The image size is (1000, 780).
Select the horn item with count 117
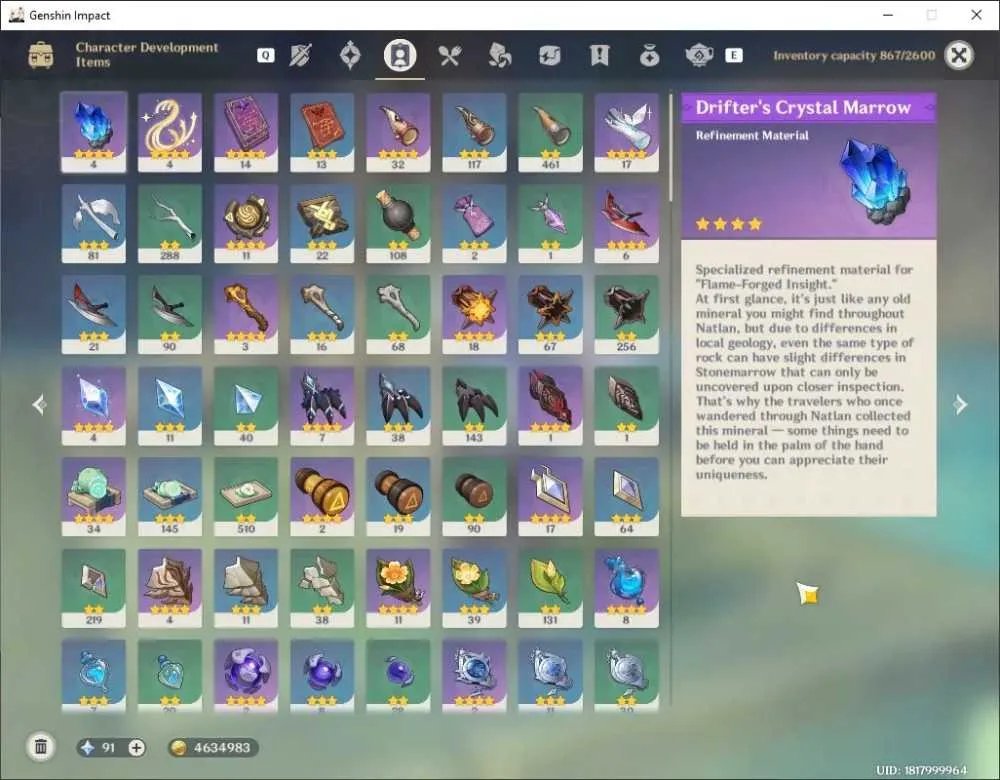tap(474, 133)
